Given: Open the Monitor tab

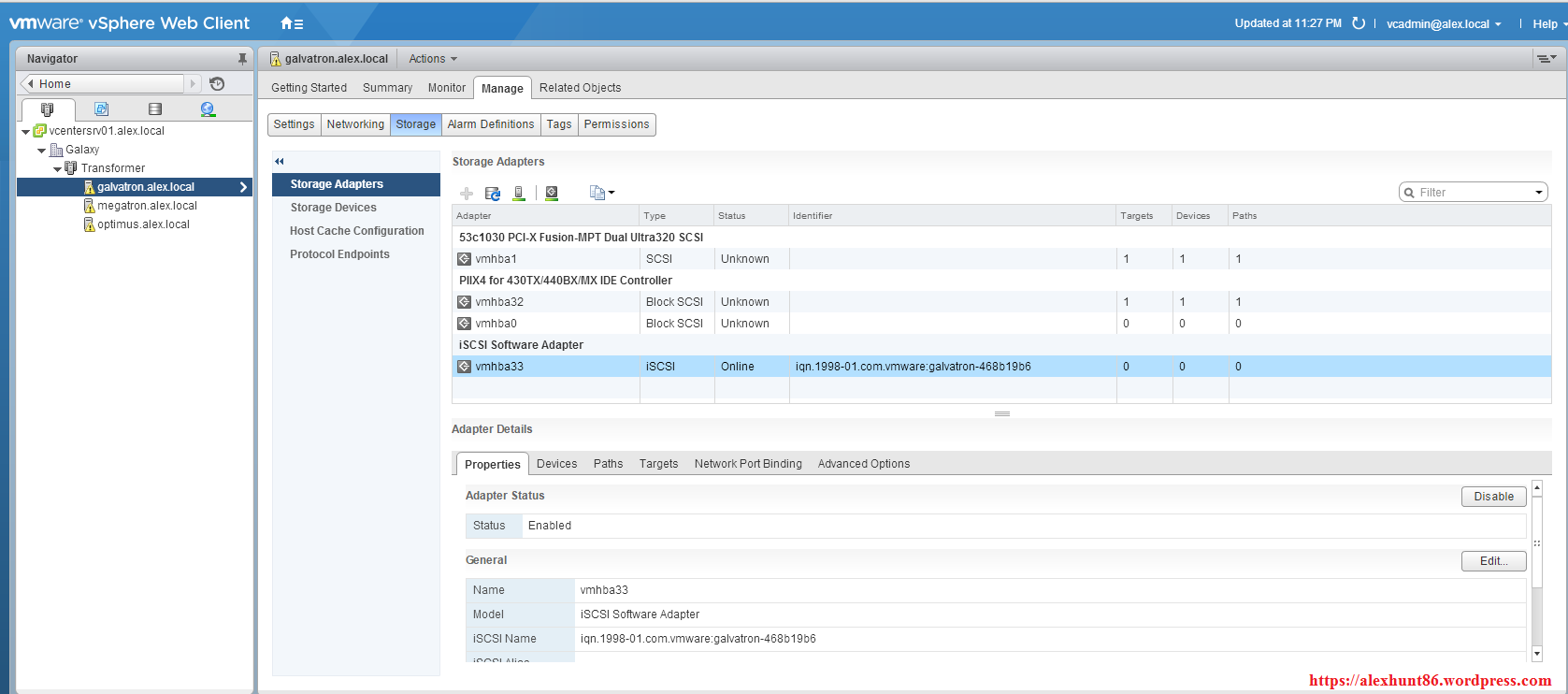Looking at the screenshot, I should pos(447,88).
